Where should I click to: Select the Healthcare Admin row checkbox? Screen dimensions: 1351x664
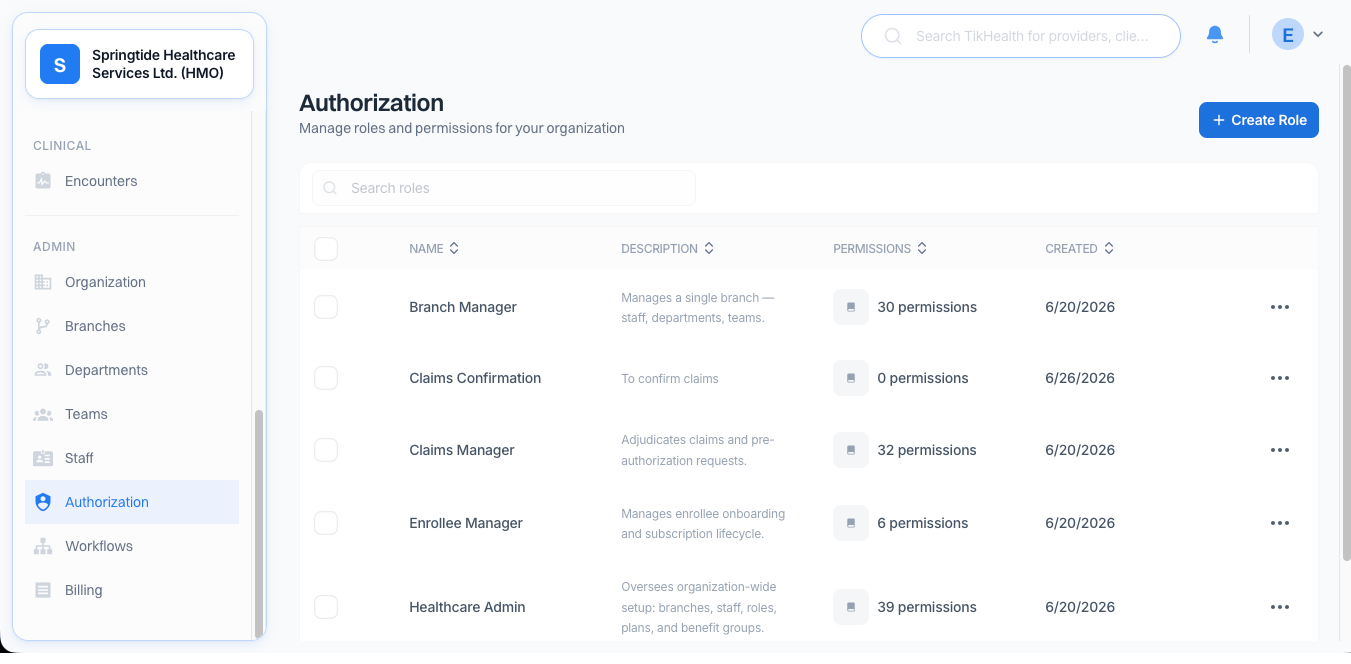coord(326,607)
